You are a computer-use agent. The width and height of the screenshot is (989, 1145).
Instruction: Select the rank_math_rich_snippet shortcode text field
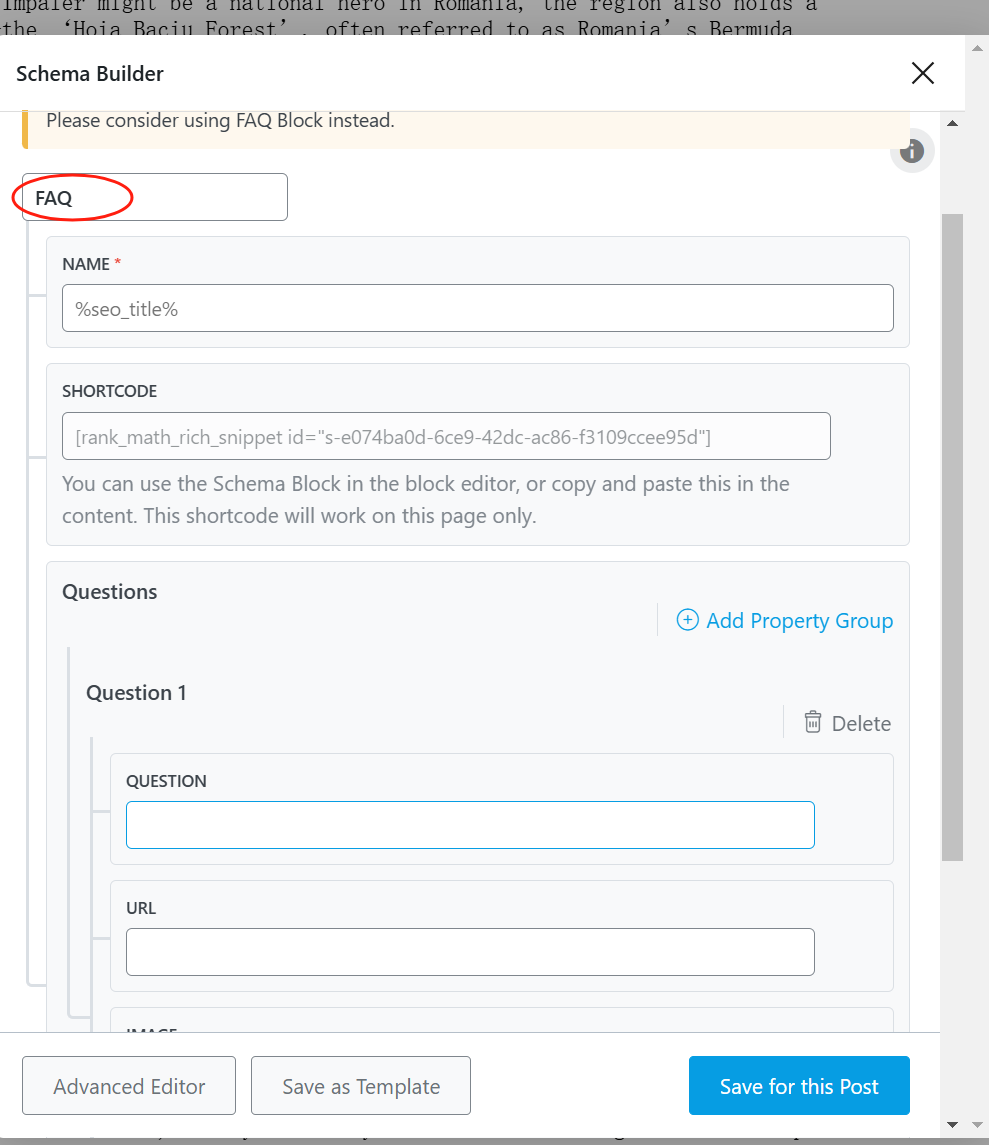[446, 435]
